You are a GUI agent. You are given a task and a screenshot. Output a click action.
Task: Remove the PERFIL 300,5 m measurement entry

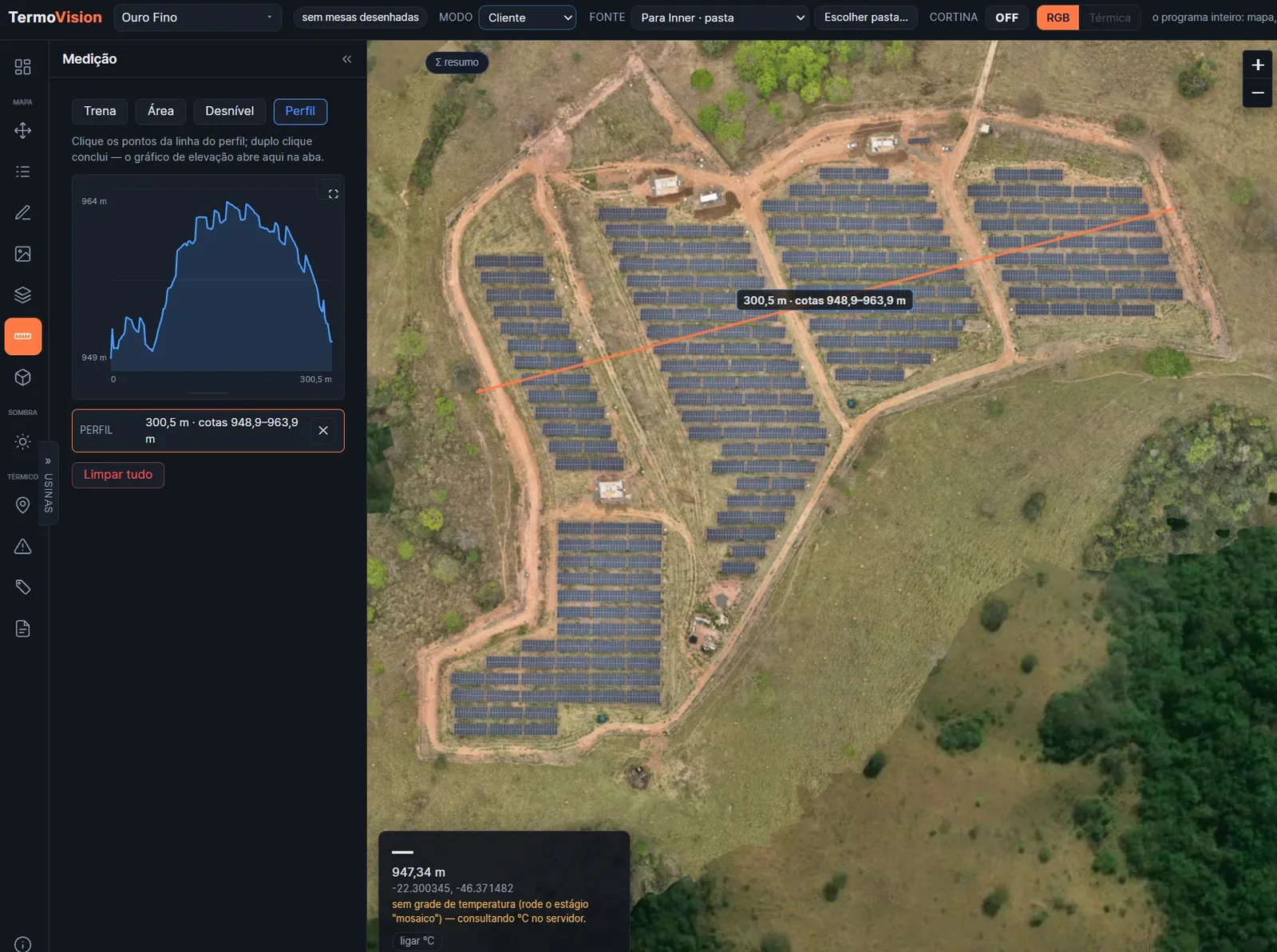323,431
